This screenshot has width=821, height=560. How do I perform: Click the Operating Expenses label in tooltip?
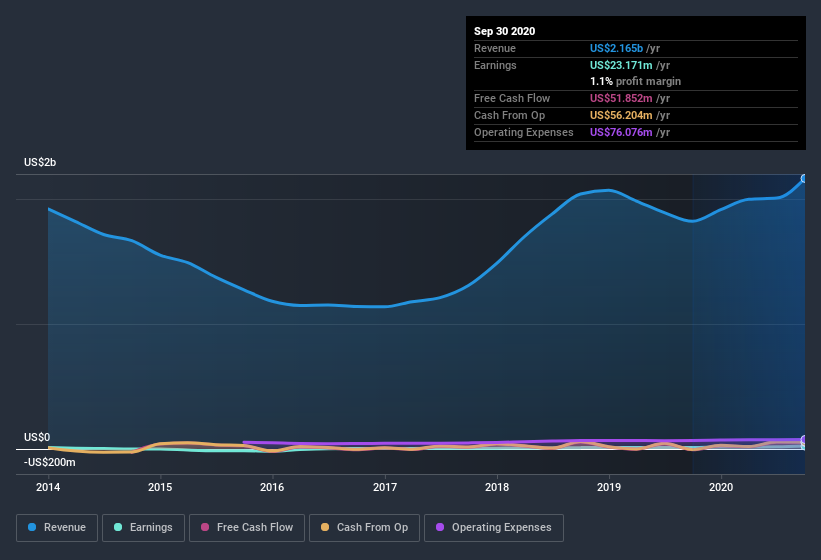tap(524, 132)
